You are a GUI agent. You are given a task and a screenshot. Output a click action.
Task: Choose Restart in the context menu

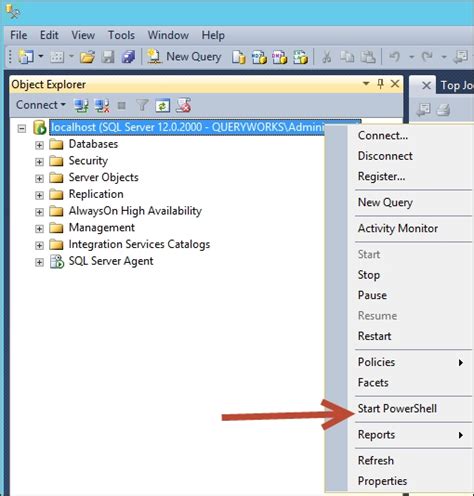[374, 336]
